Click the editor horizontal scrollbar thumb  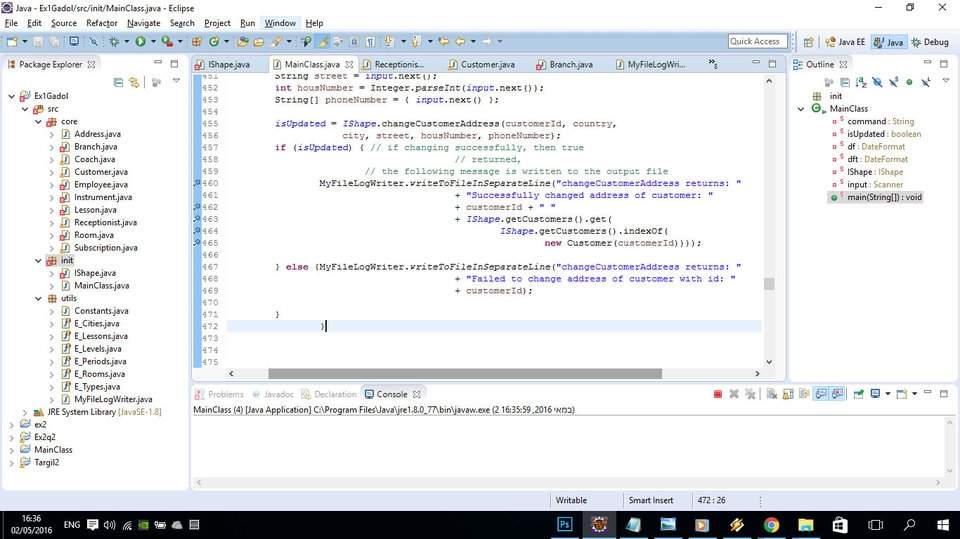tap(465, 373)
